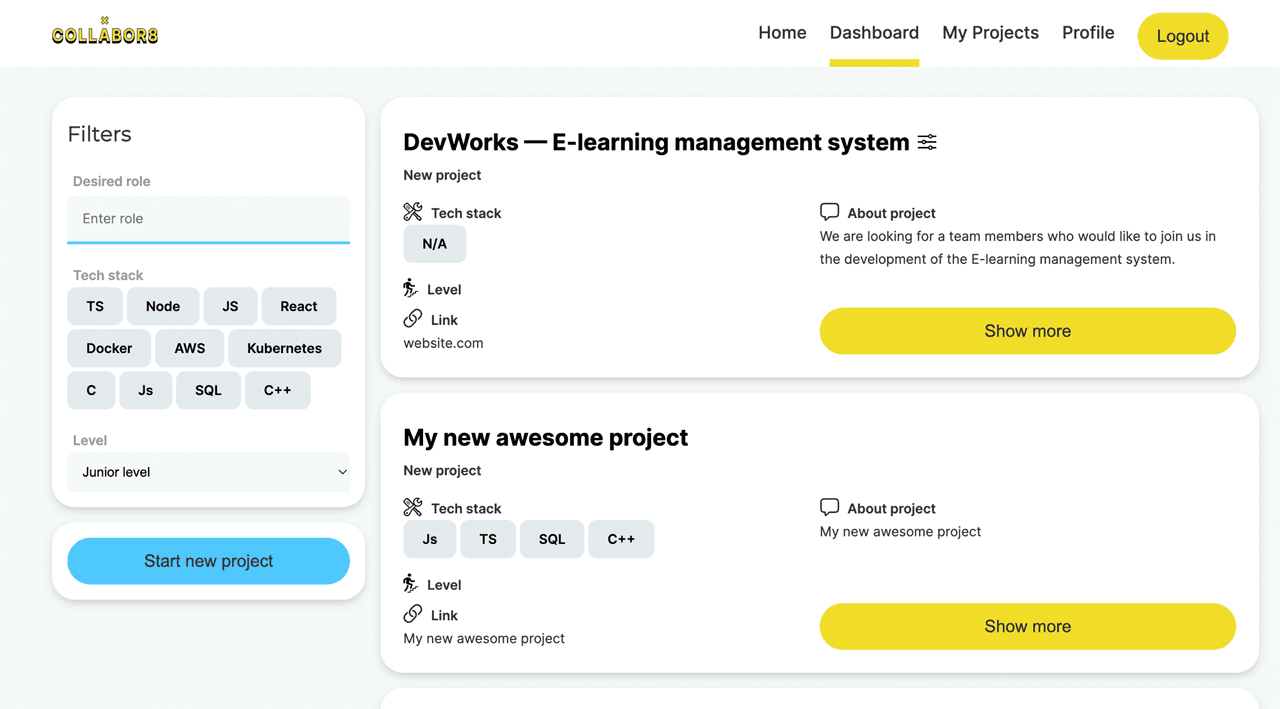
Task: Open My Projects in navigation
Action: 990,33
